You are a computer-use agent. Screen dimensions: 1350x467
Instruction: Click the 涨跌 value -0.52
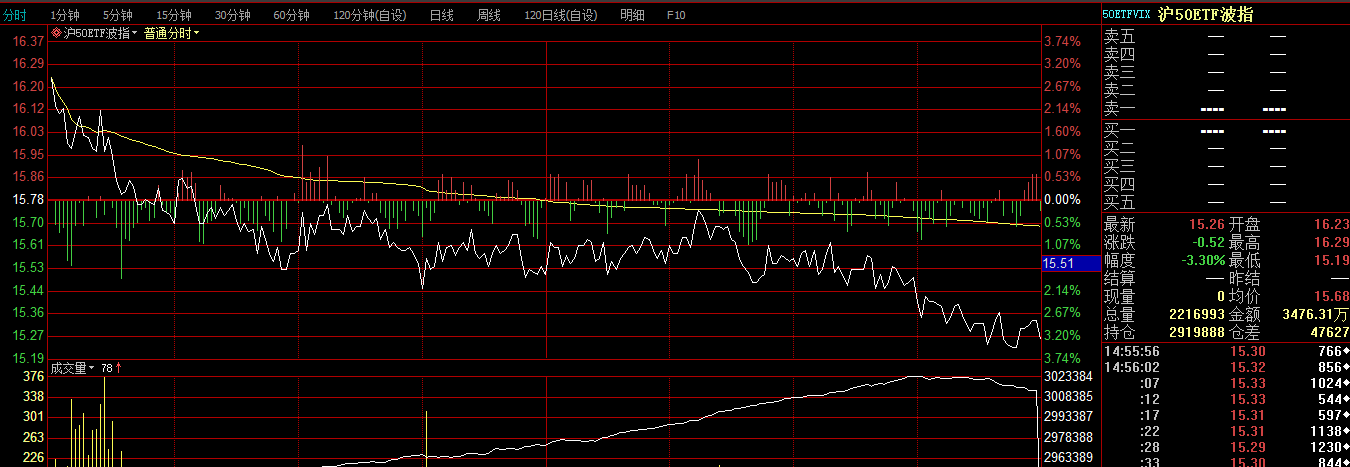click(x=1207, y=242)
